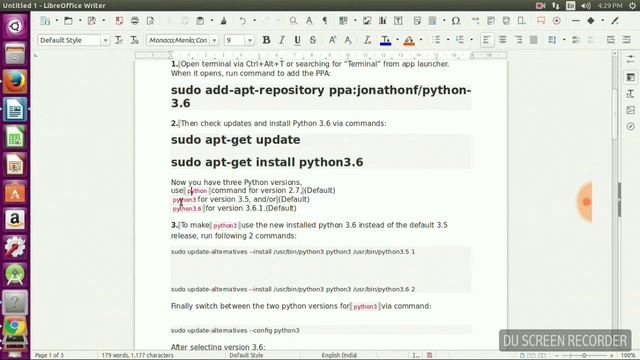Justify paragraph text
Viewport: 640px width, 360px height.
[x=533, y=40]
